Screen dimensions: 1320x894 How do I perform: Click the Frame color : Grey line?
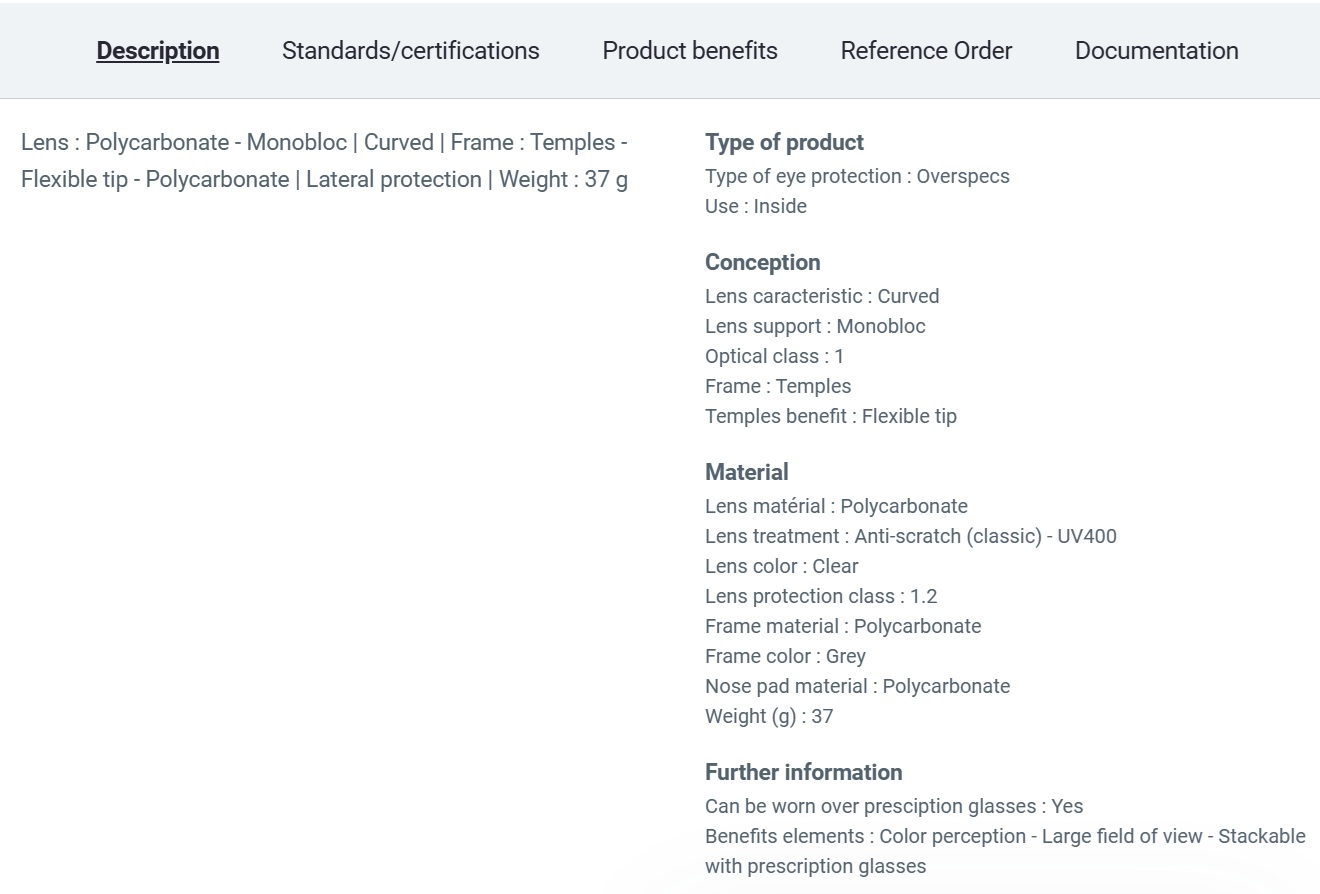pyautogui.click(x=785, y=656)
